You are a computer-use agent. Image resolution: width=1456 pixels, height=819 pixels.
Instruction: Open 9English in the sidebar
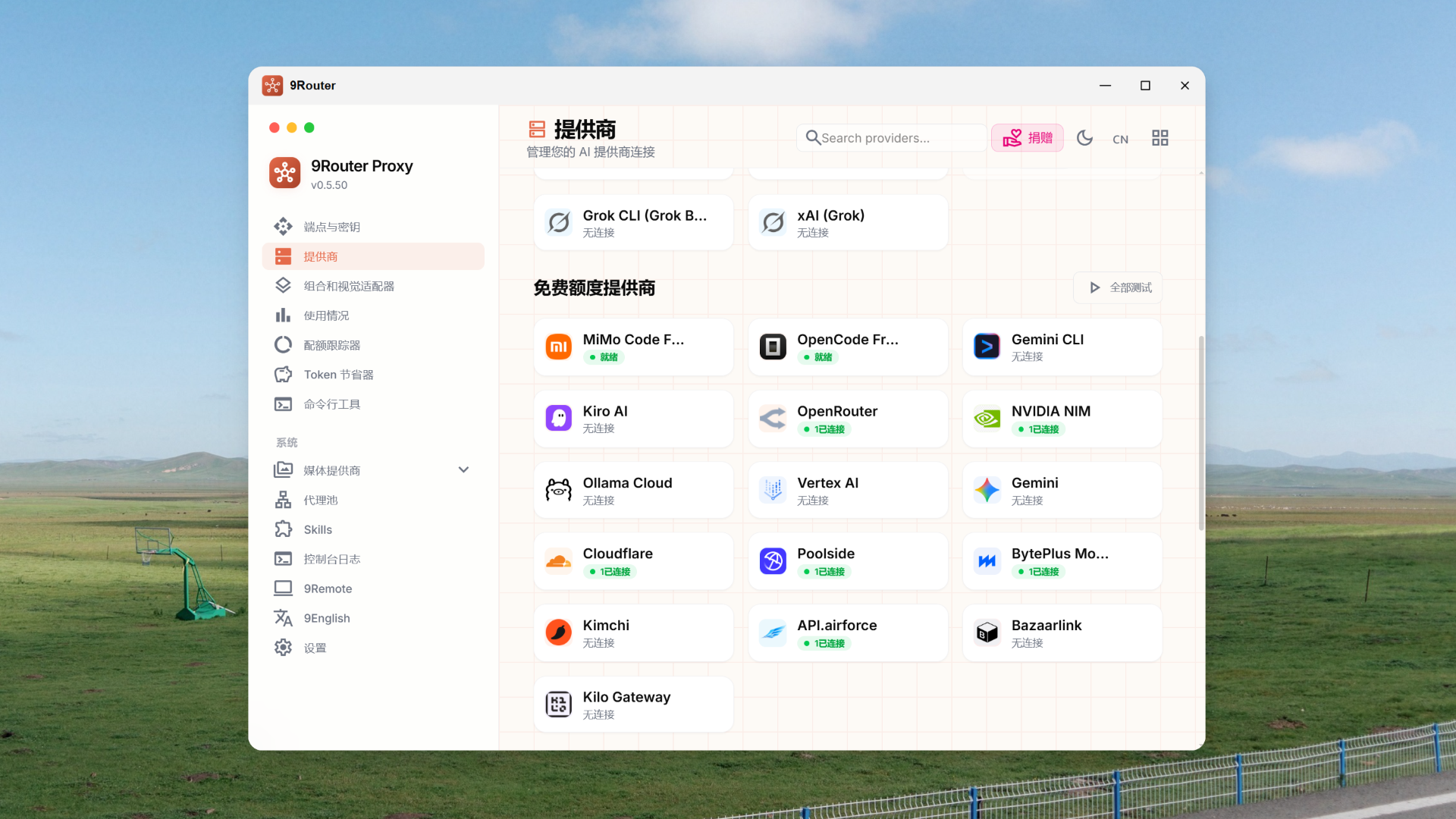(373, 619)
